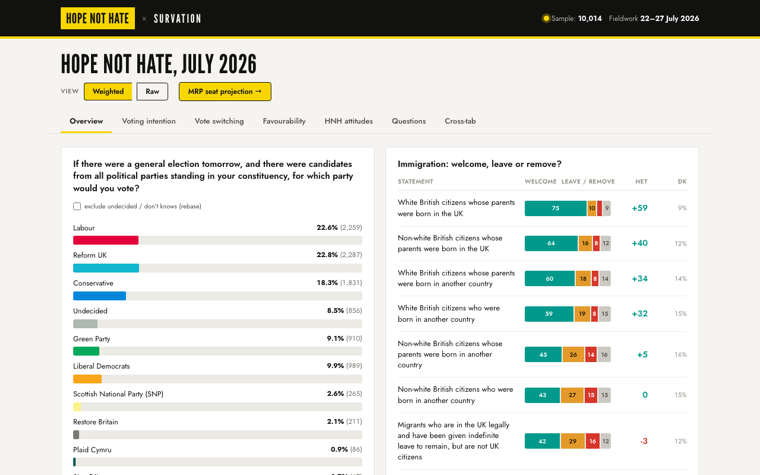This screenshot has height=475, width=760.
Task: Open the MRP seat projection
Action: tap(225, 91)
